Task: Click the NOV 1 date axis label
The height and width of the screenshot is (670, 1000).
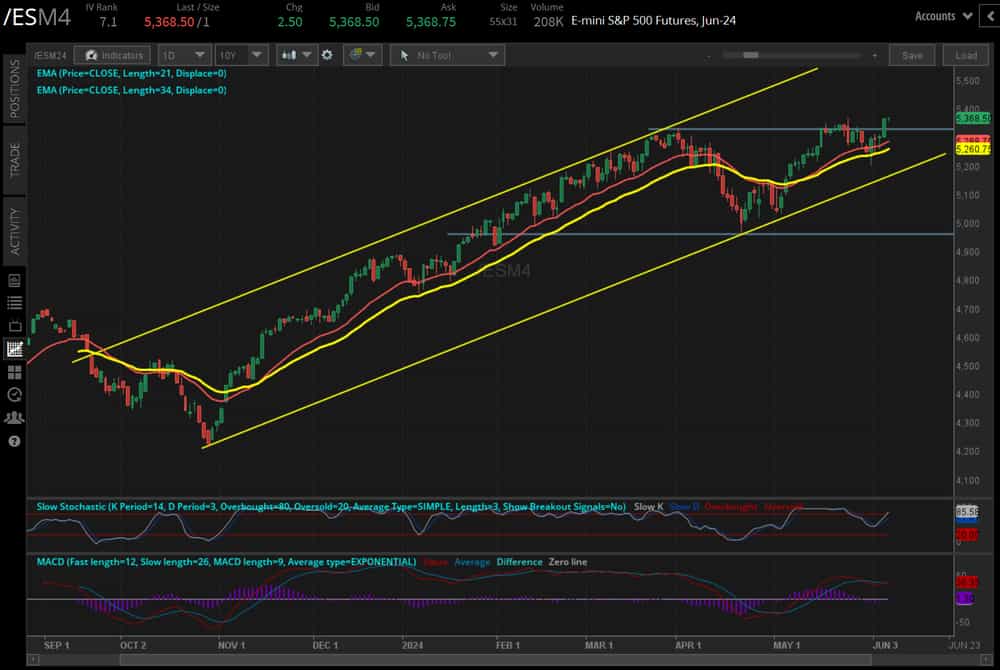Action: pyautogui.click(x=232, y=645)
